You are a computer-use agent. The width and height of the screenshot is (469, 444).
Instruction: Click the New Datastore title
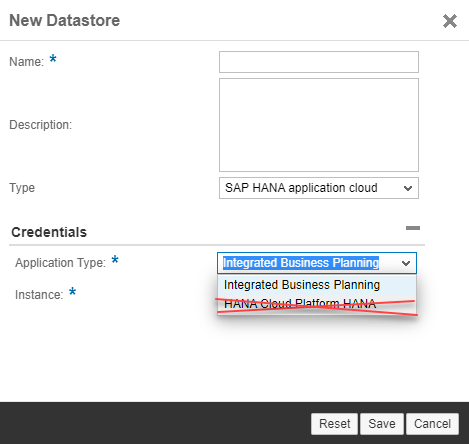coord(65,21)
